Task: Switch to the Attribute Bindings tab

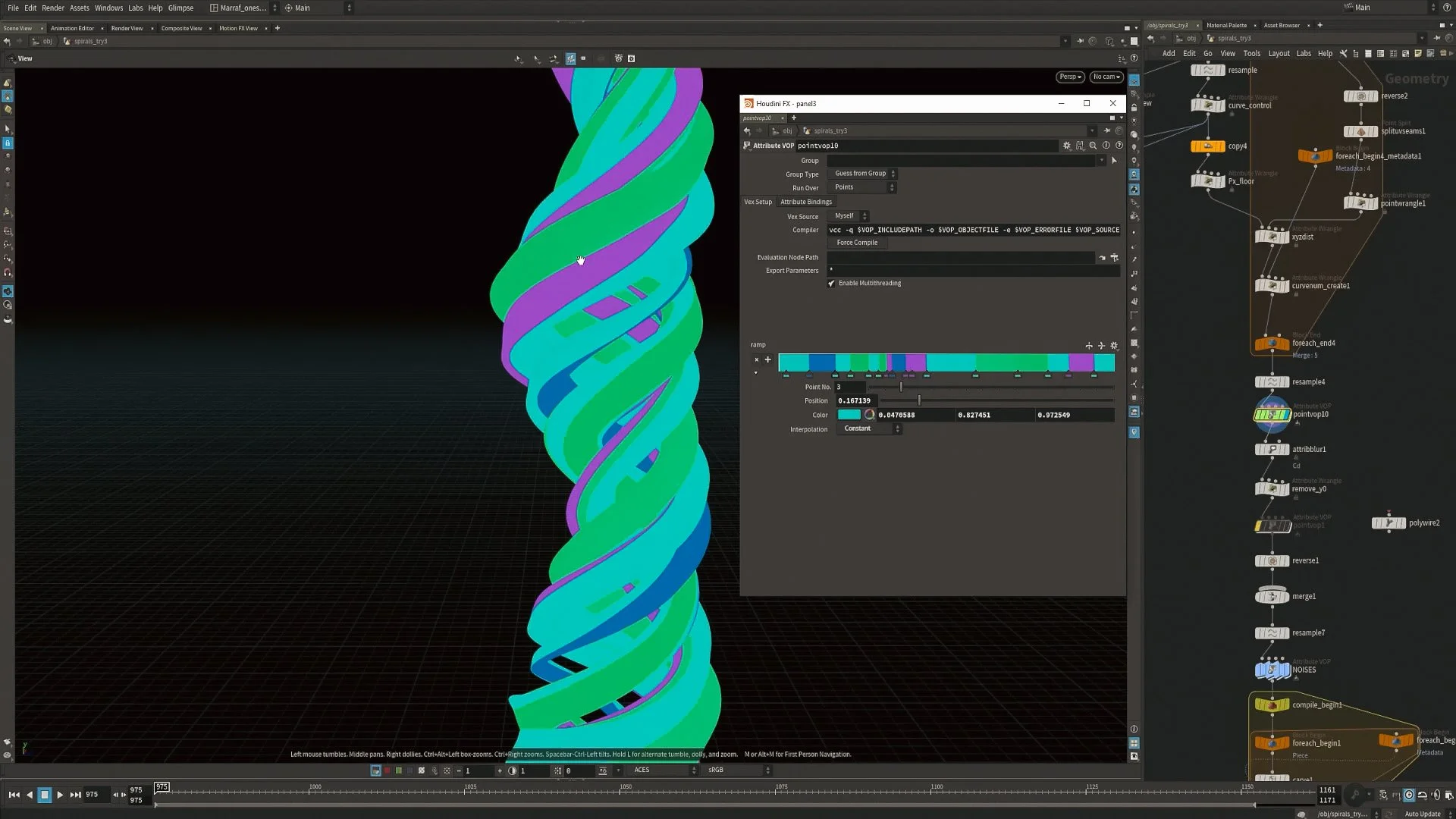Action: click(806, 202)
